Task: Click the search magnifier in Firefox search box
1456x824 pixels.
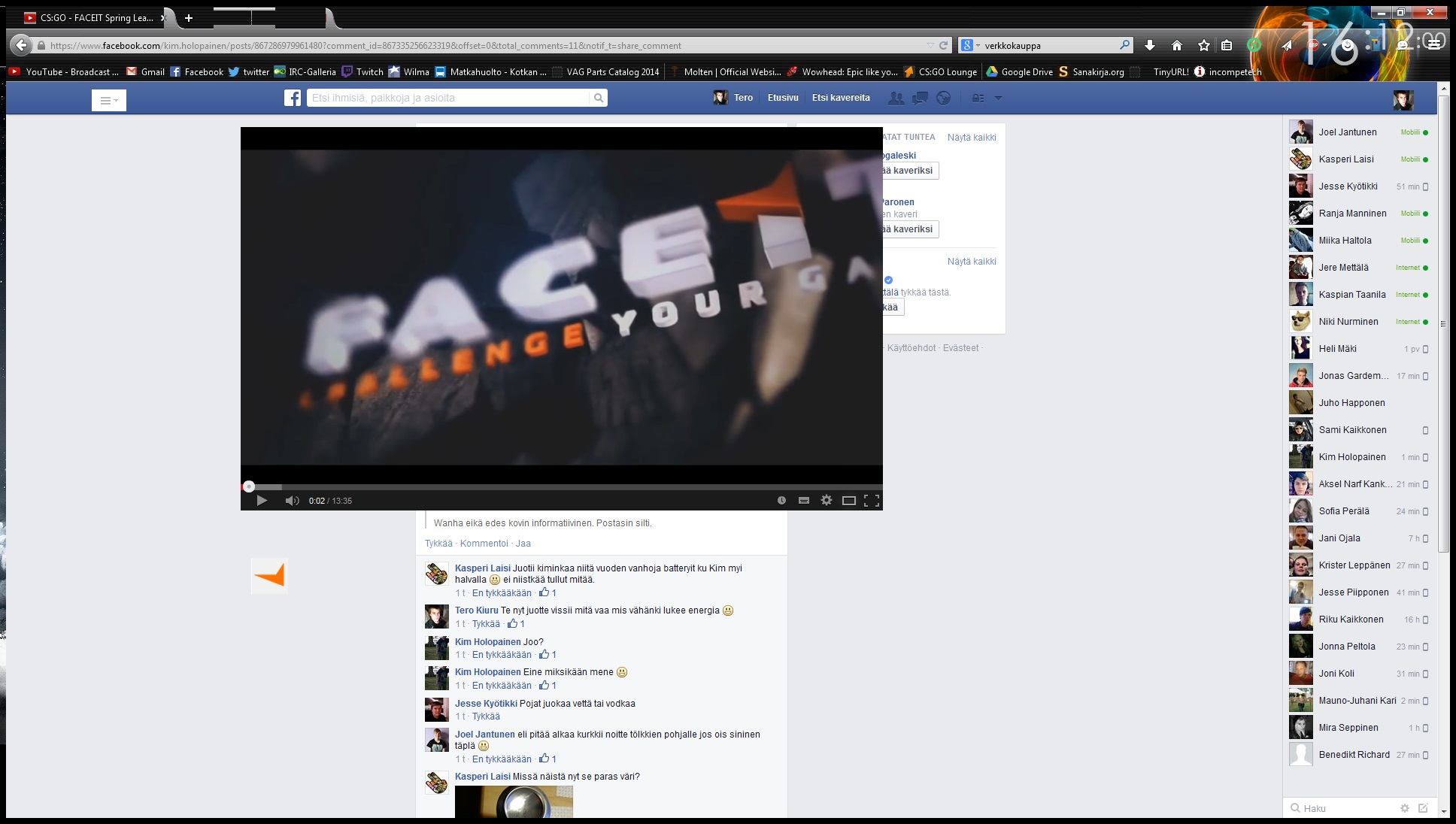Action: [1124, 45]
